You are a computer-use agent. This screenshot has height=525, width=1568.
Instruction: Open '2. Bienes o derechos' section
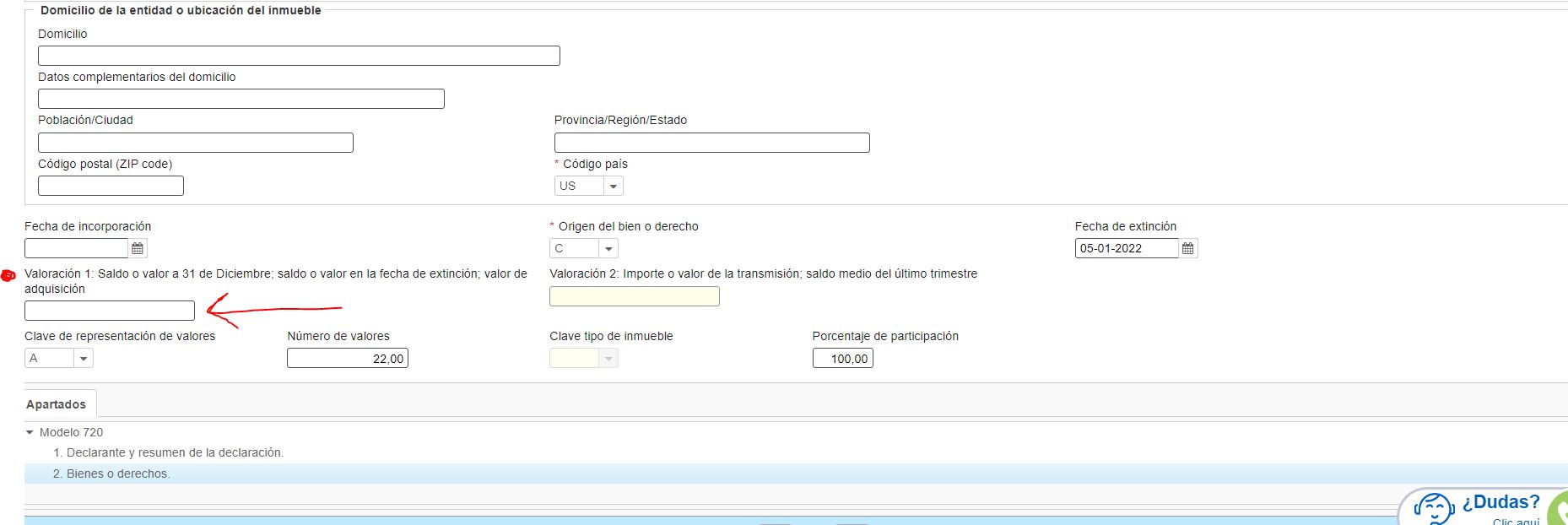(111, 474)
